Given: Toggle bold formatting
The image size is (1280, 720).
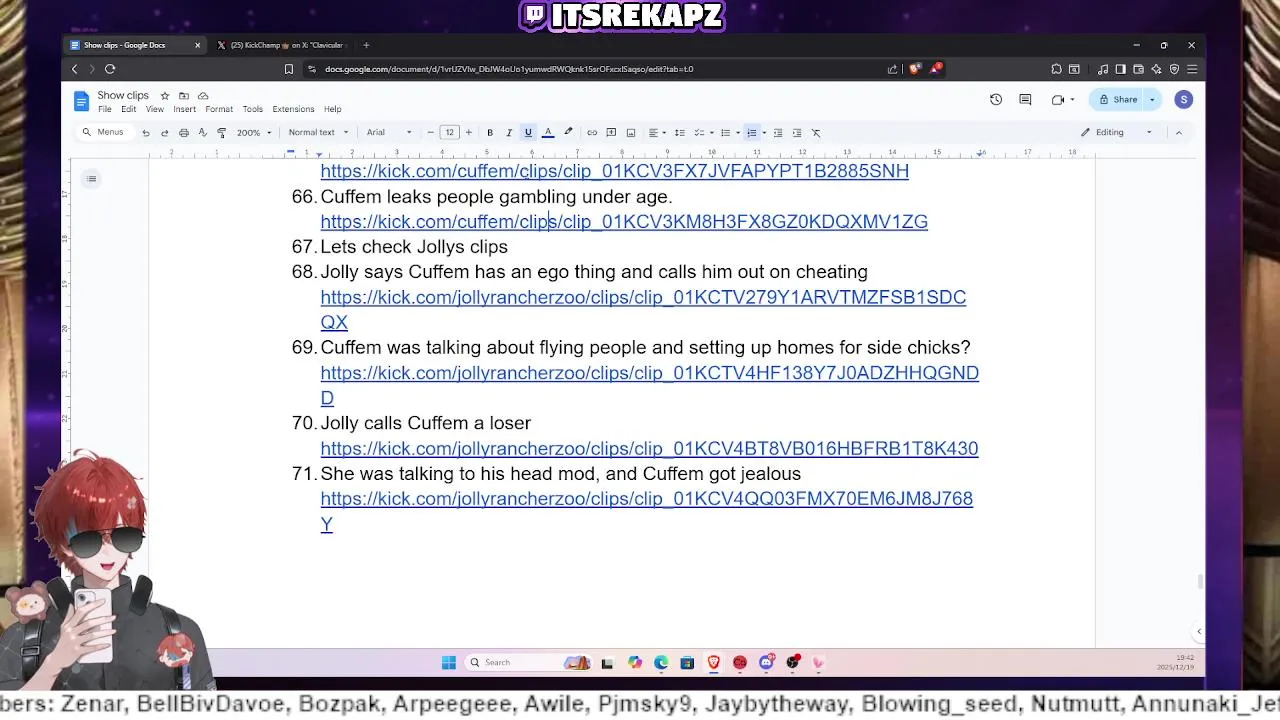Looking at the screenshot, I should coord(490,132).
